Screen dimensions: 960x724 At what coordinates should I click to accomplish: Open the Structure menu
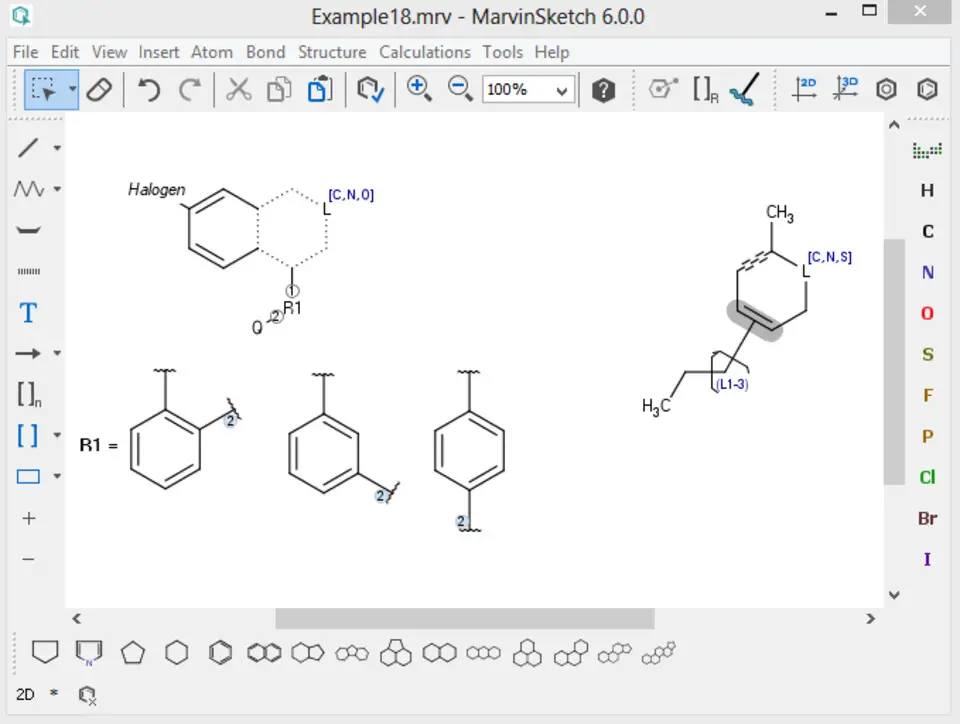[332, 52]
